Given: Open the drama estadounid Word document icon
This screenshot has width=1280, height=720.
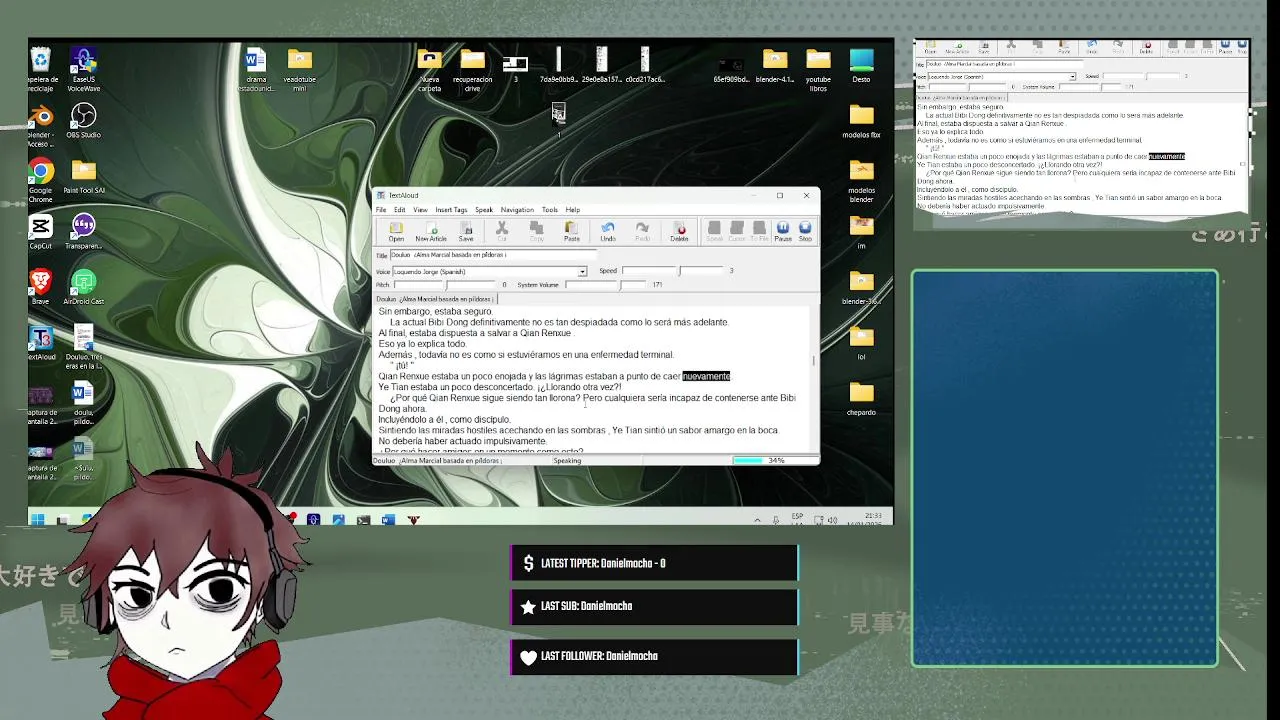Looking at the screenshot, I should pyautogui.click(x=256, y=70).
